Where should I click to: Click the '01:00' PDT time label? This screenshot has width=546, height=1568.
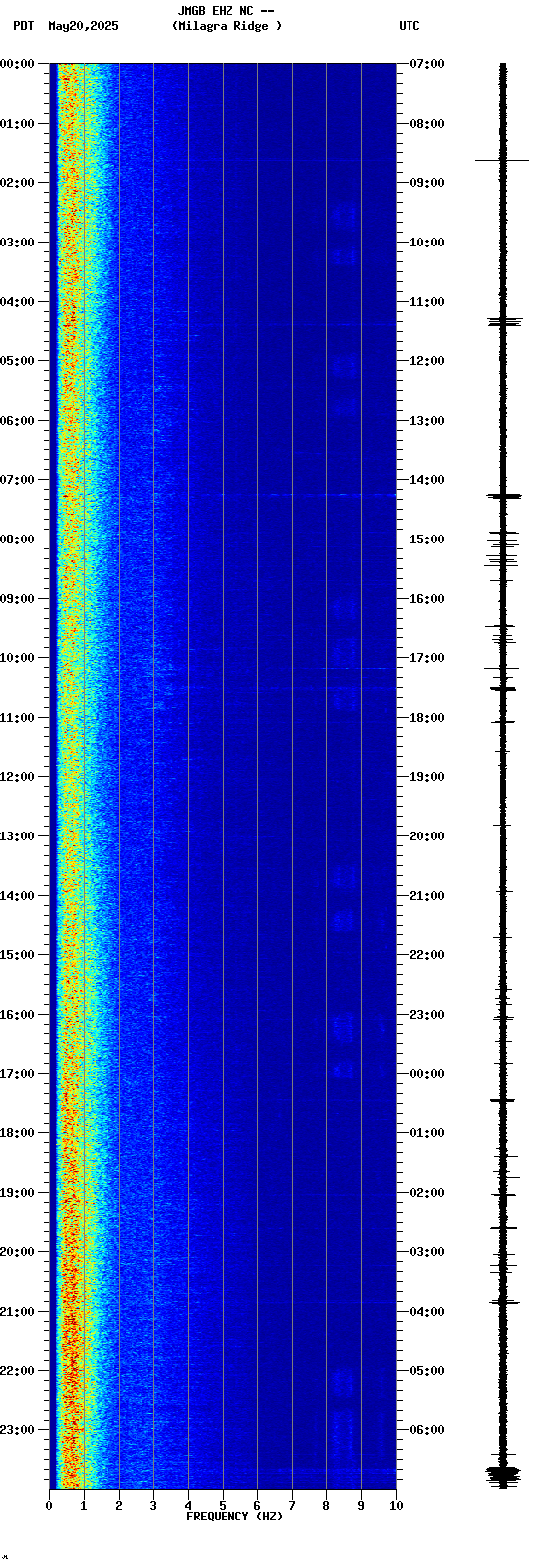tap(17, 124)
